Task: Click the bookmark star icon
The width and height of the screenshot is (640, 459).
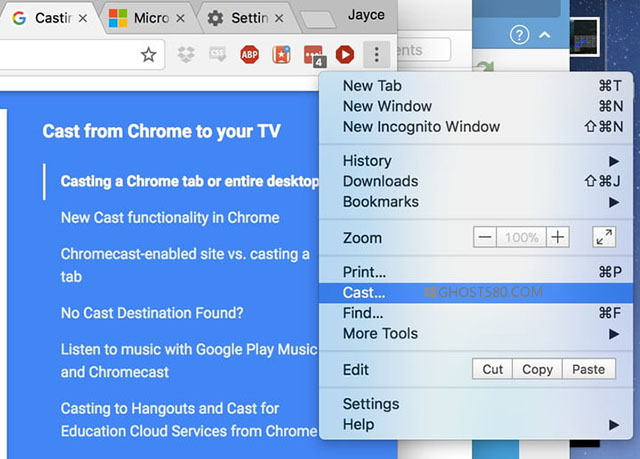Action: 149,54
